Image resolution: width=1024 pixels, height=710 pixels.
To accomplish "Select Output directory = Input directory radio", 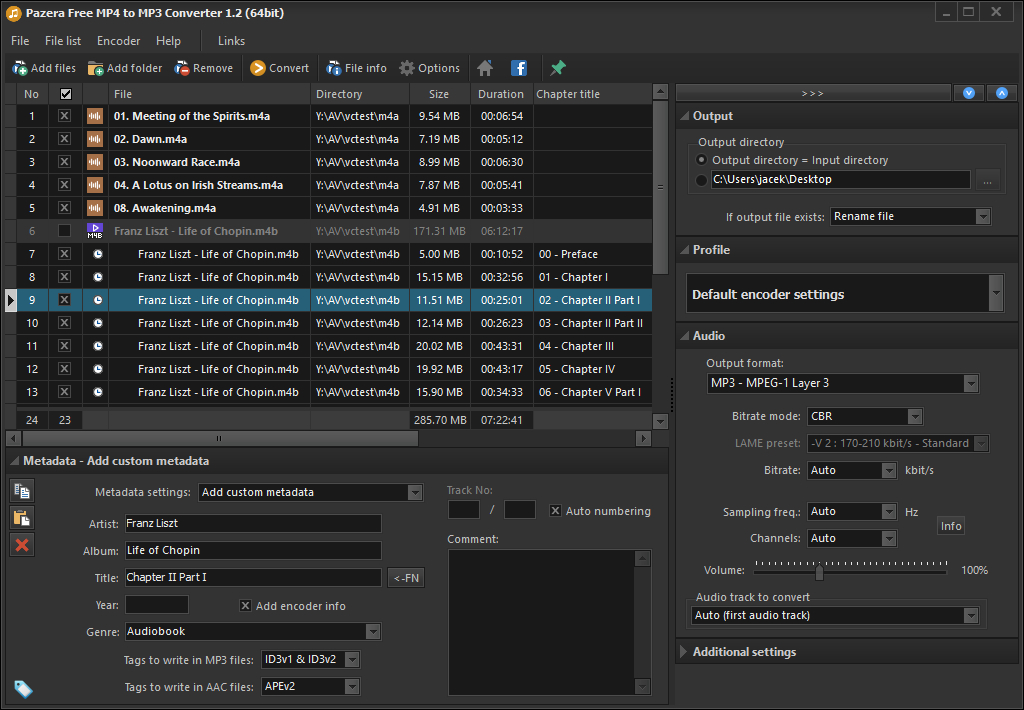I will pos(701,160).
